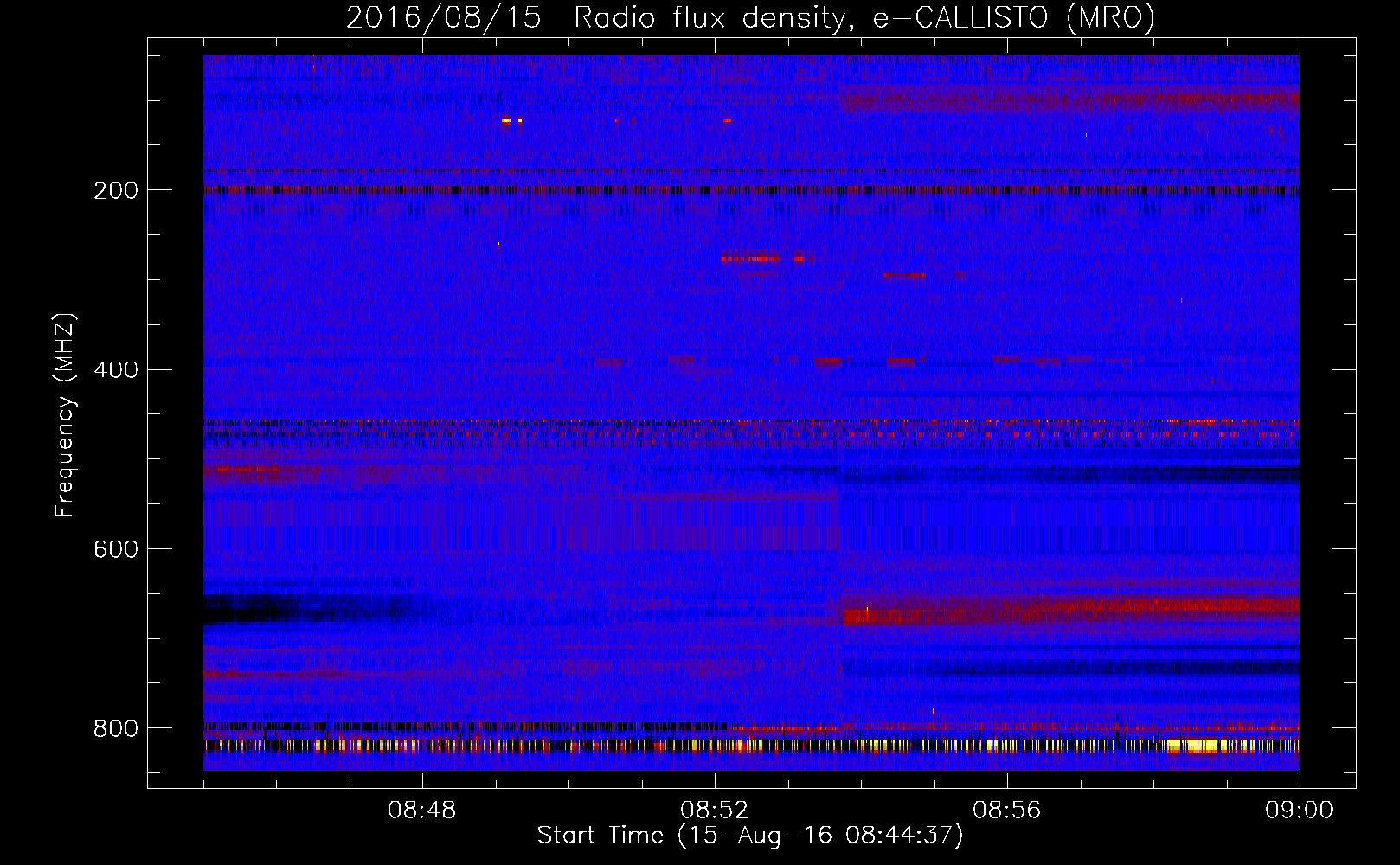
Task: Click the 08:56 time tick label
Action: click(1007, 811)
